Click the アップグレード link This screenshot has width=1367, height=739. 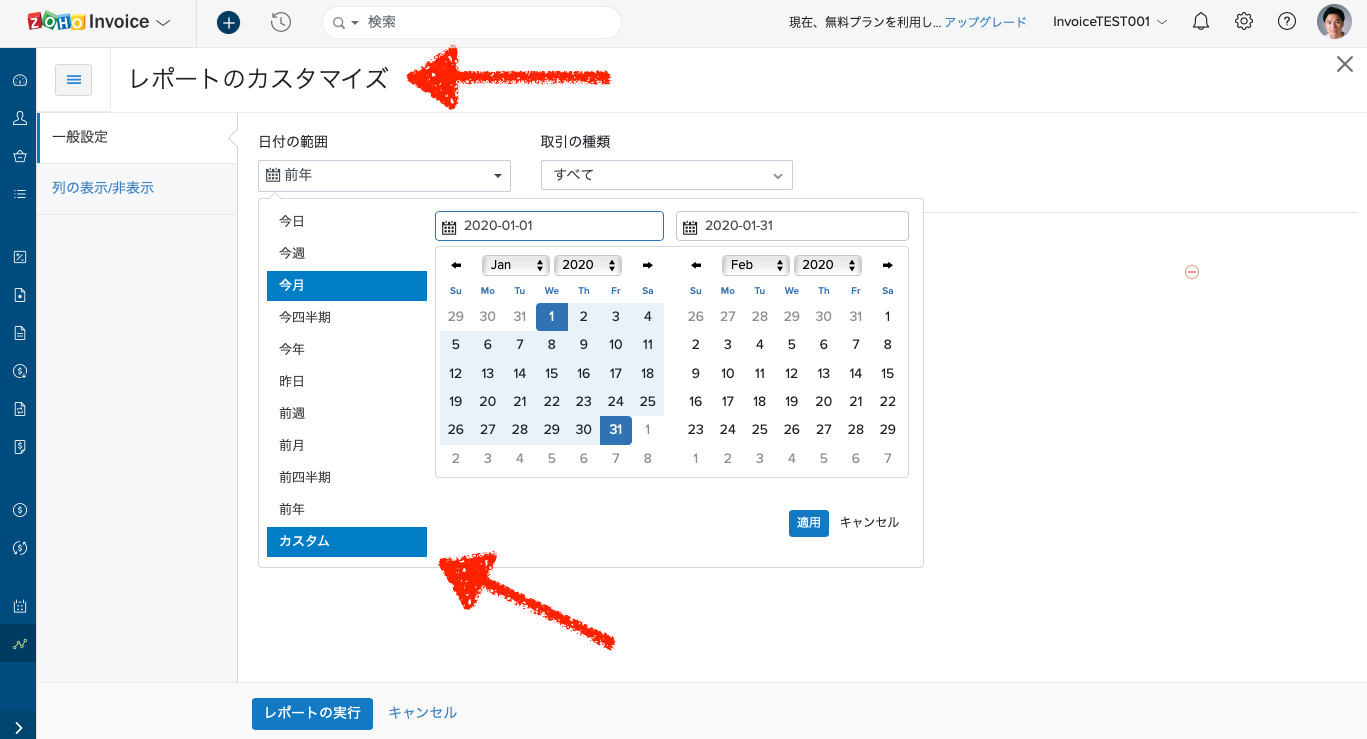985,22
